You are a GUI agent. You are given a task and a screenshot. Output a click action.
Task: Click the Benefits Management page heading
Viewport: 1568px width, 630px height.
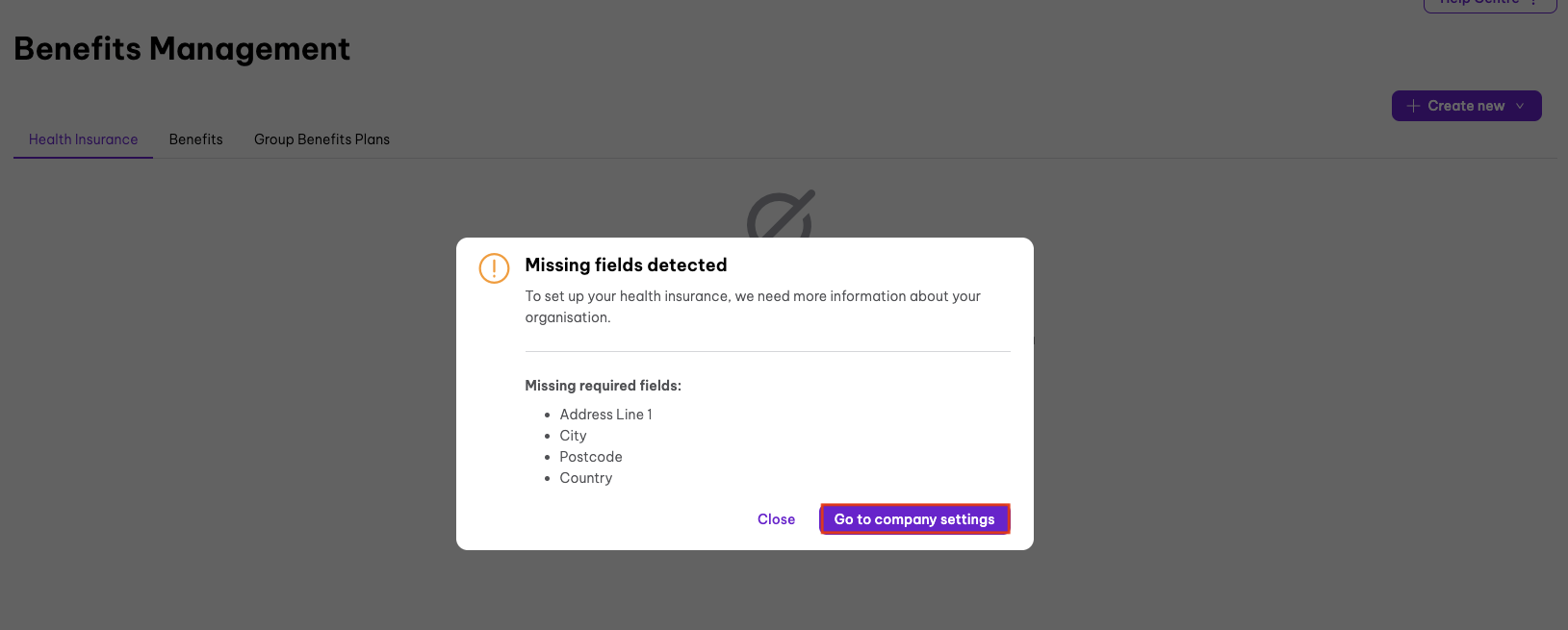coord(182,49)
